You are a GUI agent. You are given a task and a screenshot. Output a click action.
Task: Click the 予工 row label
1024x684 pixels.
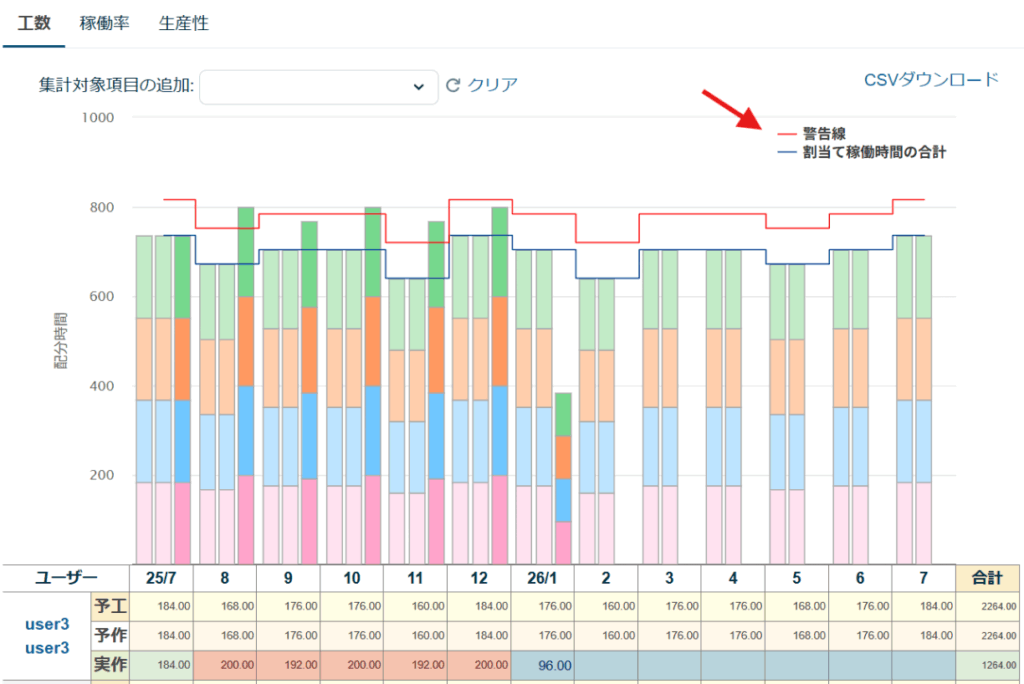pyautogui.click(x=109, y=606)
